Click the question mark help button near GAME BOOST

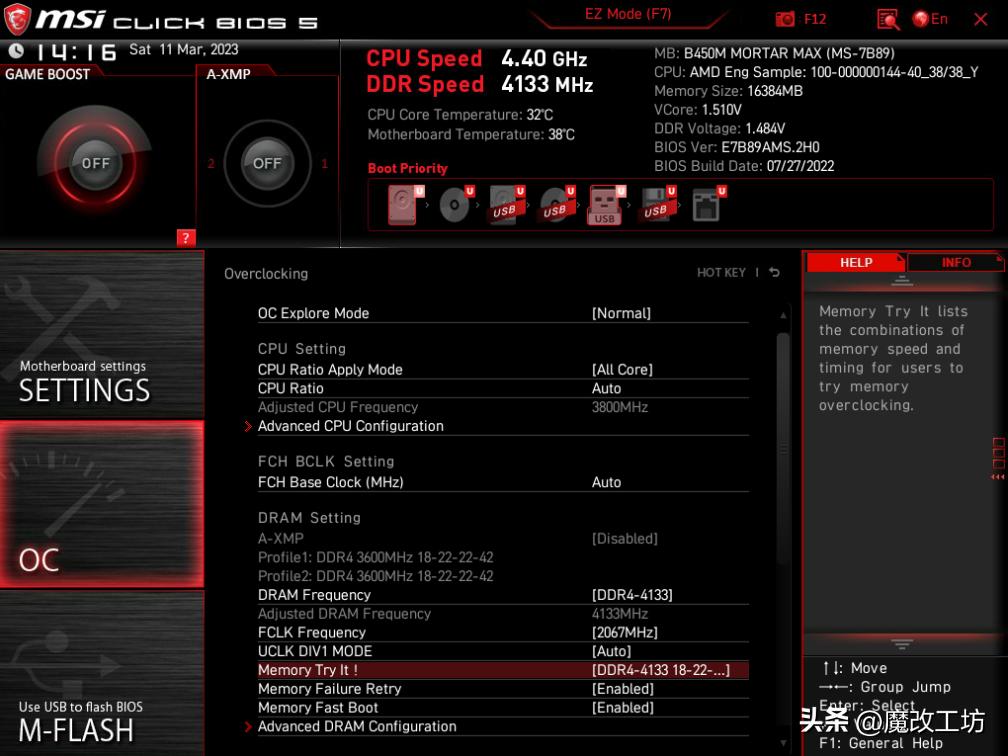point(185,237)
